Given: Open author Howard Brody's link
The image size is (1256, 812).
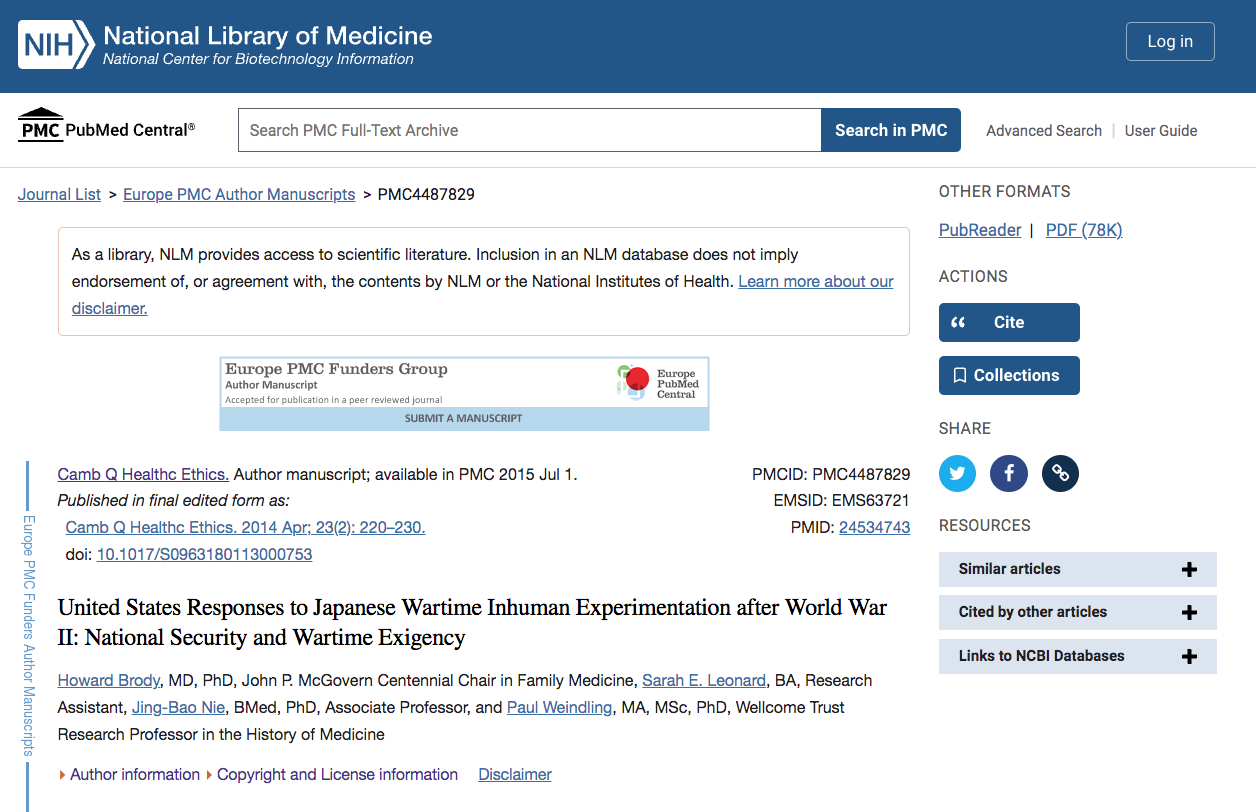Looking at the screenshot, I should [109, 680].
